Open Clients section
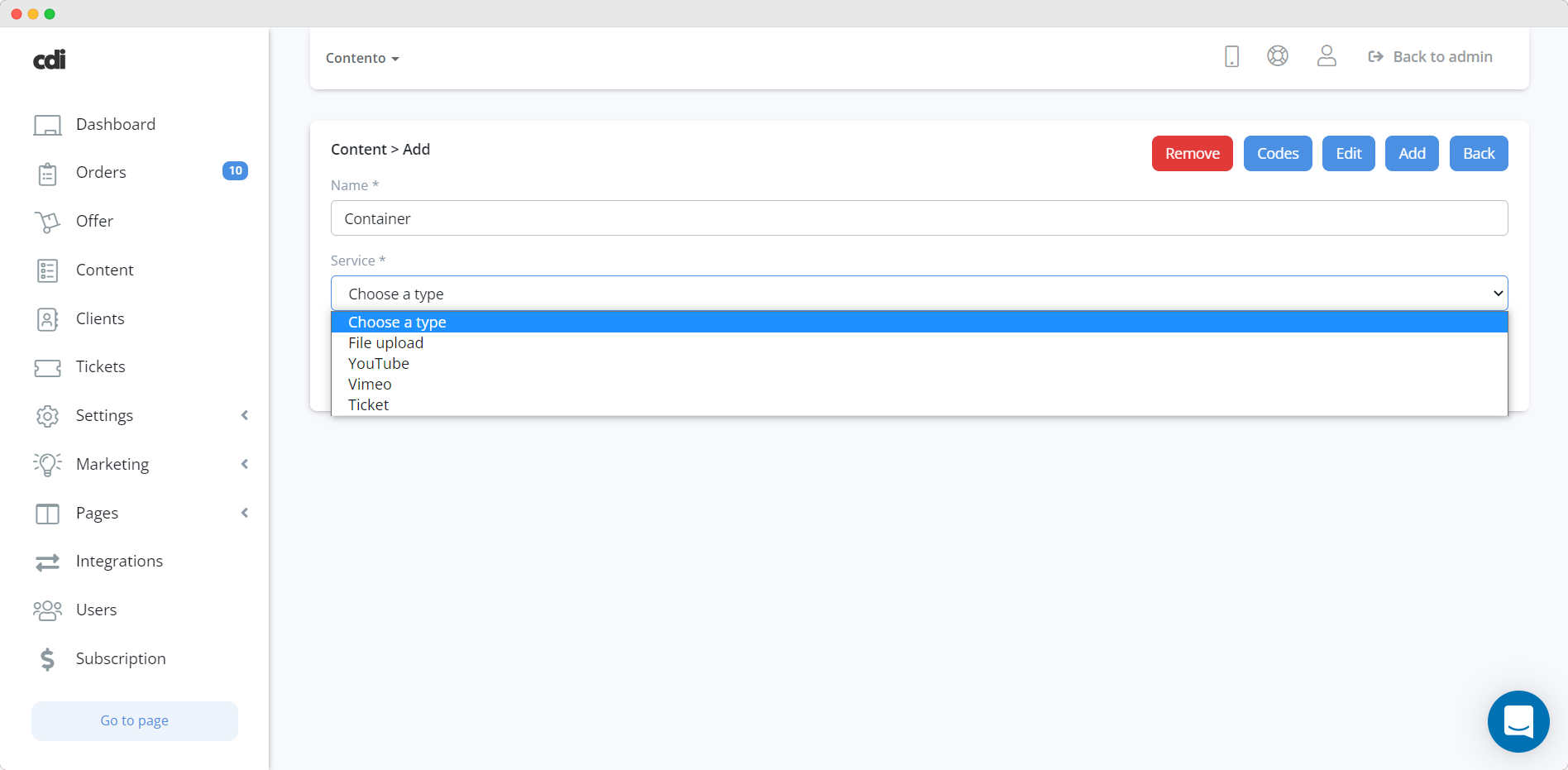 [100, 318]
